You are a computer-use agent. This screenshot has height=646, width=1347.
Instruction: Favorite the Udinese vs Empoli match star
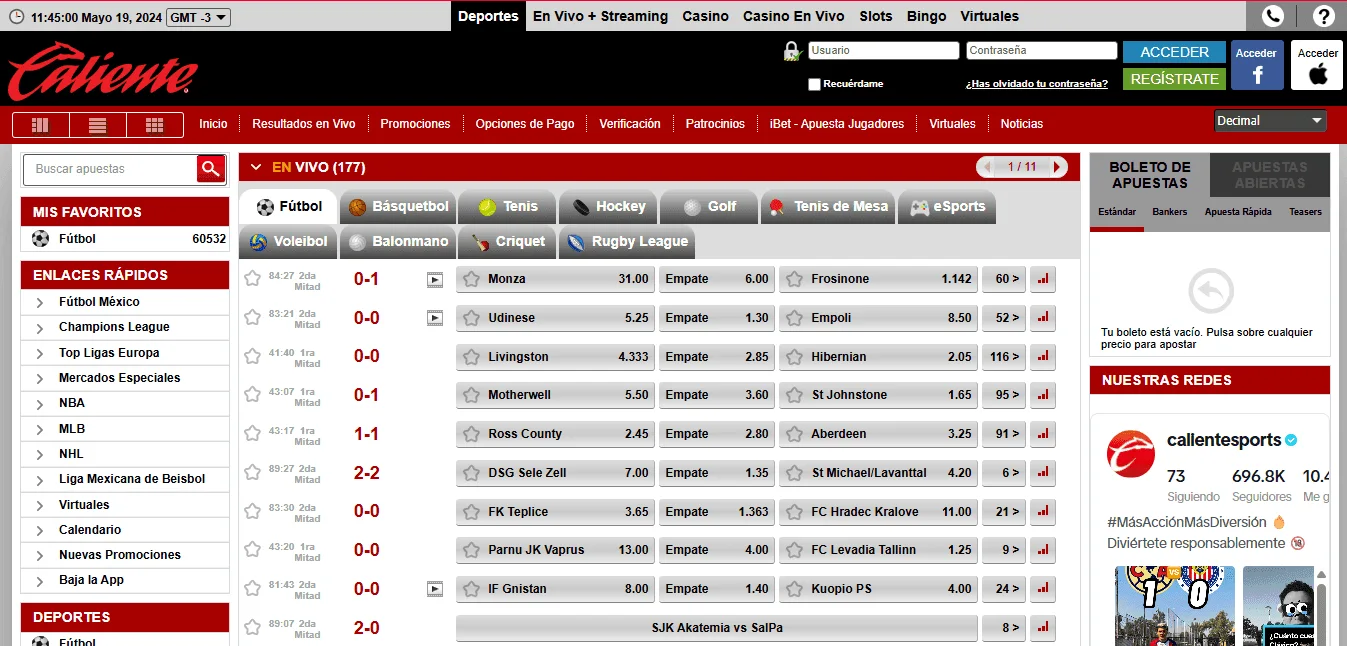[x=252, y=317]
